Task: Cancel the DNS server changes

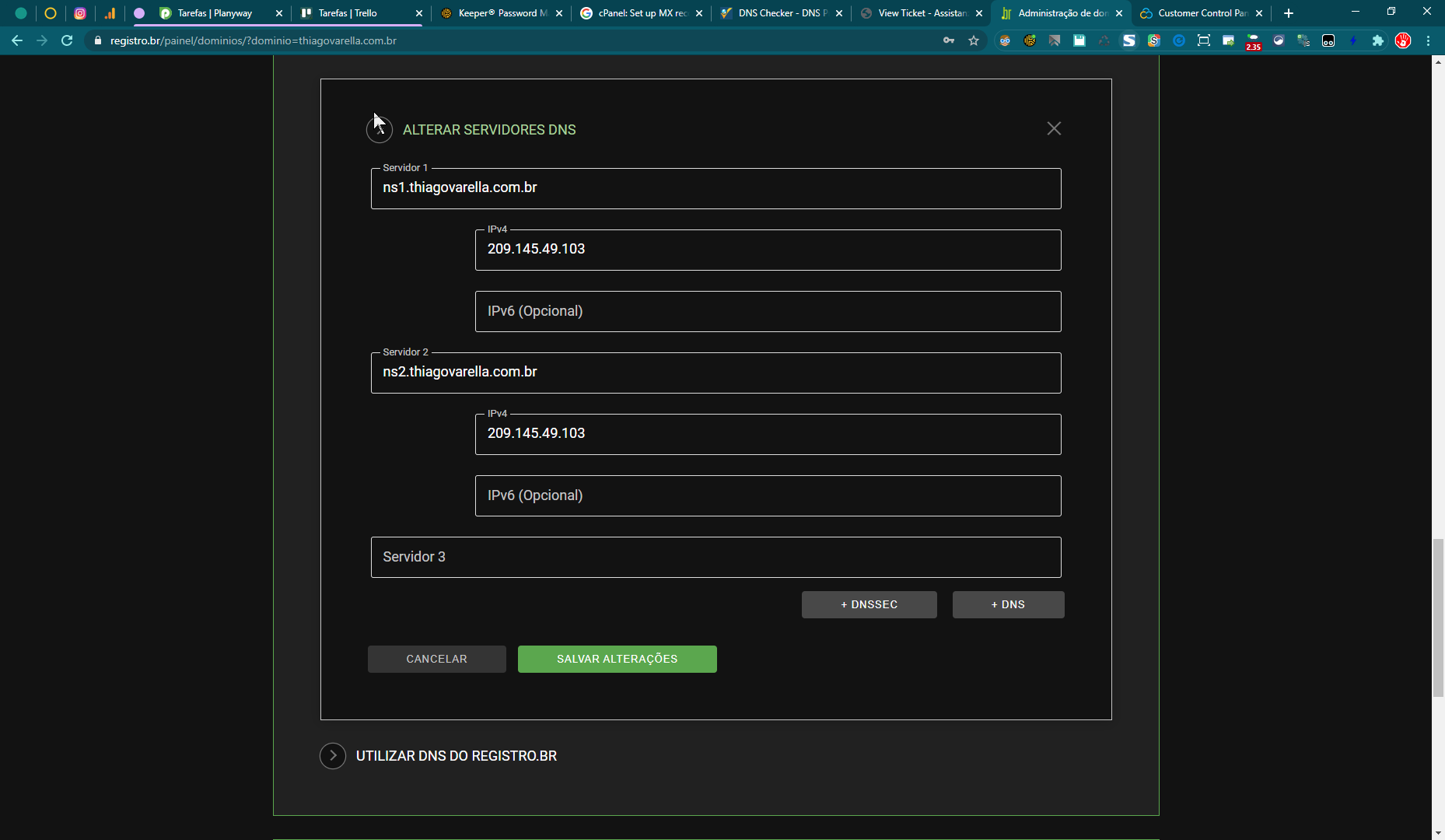Action: [437, 659]
